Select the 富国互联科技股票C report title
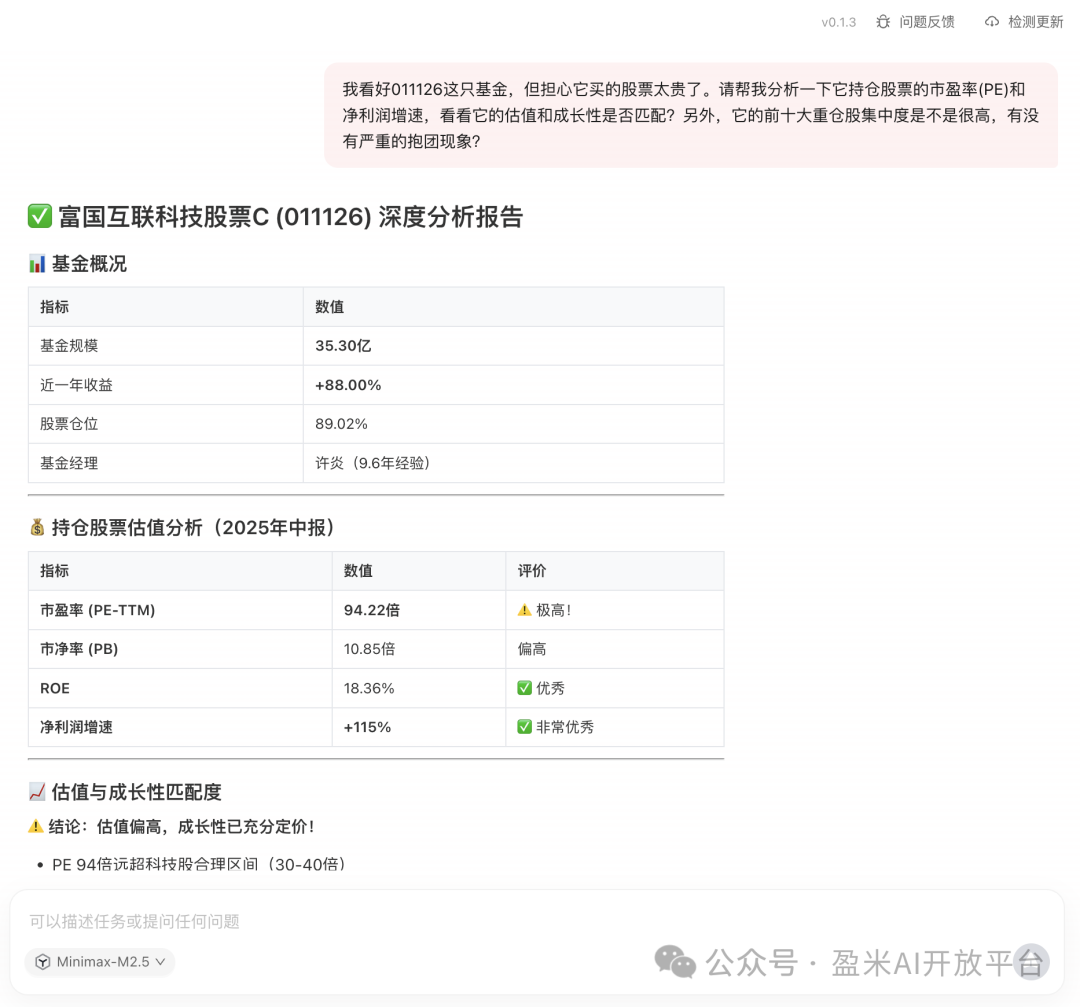1080x1007 pixels. tap(290, 217)
